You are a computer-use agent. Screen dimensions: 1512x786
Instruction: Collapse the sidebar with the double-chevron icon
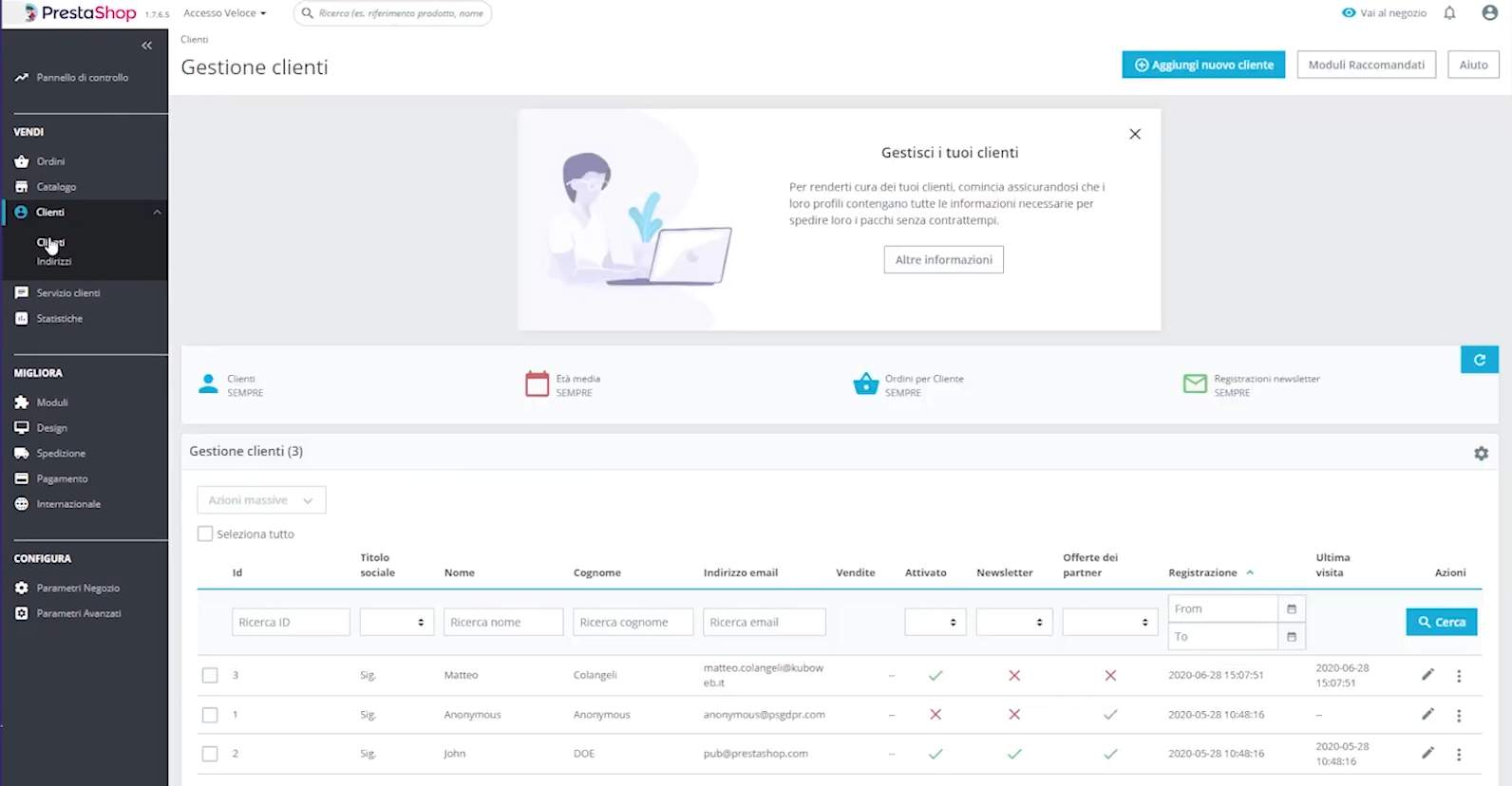point(146,46)
